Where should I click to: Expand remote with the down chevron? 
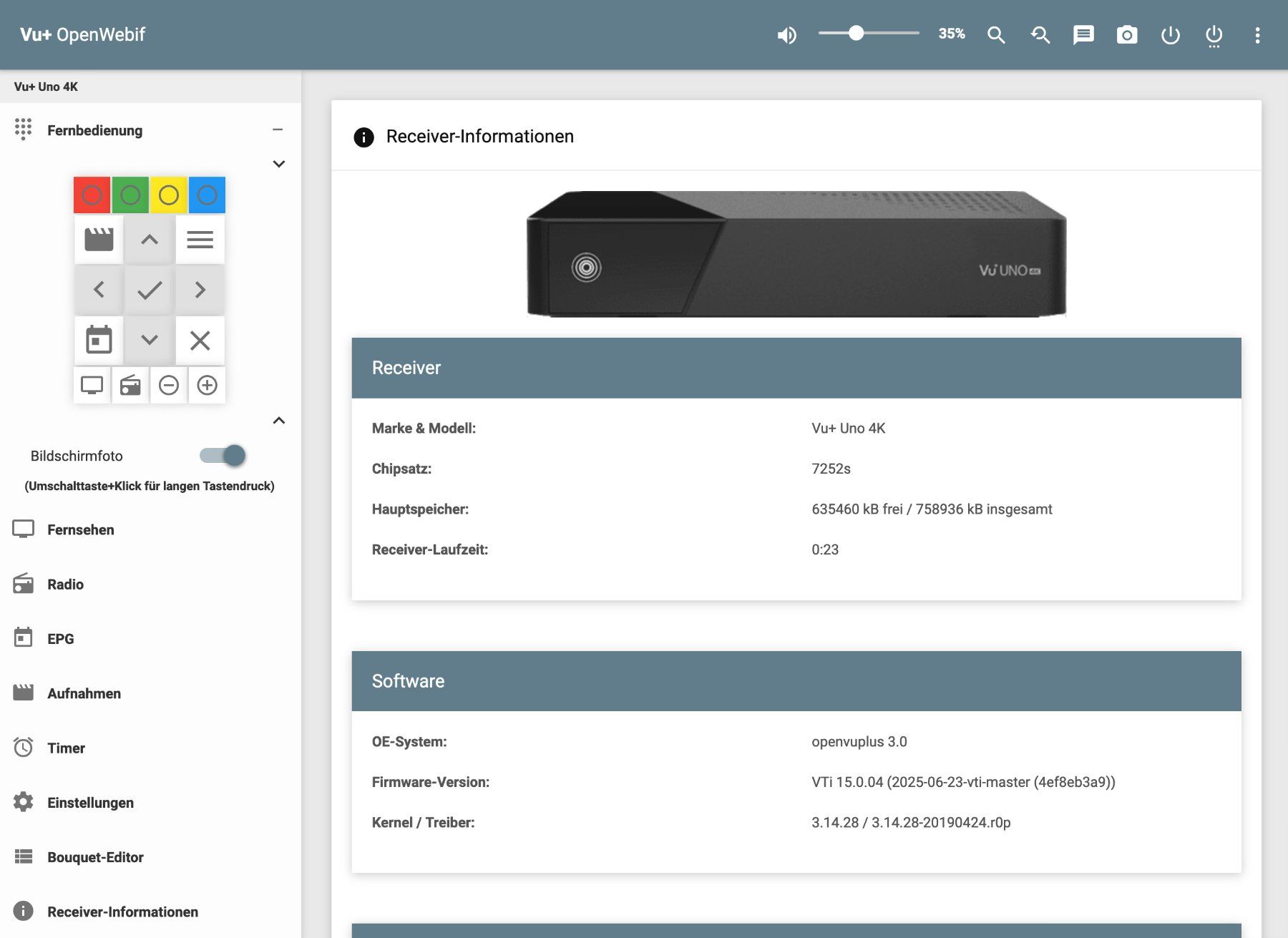tap(279, 164)
